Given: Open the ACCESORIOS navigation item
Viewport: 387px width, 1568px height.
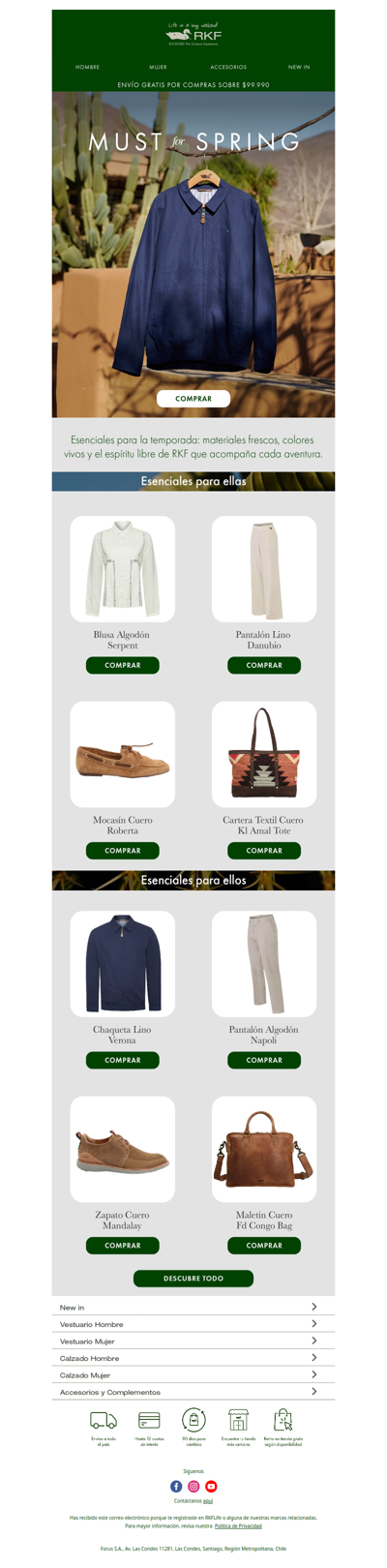Looking at the screenshot, I should click(228, 67).
